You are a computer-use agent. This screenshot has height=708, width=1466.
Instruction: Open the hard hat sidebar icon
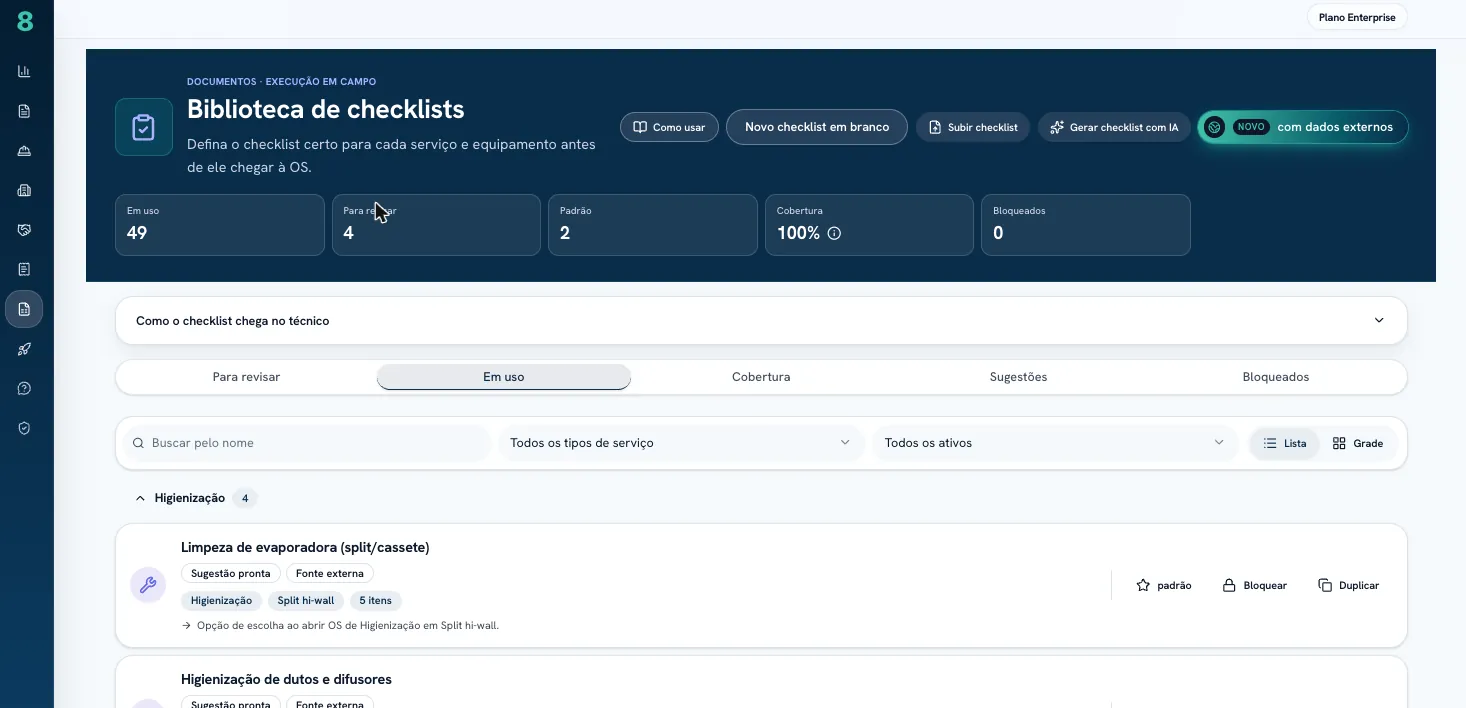pos(24,151)
